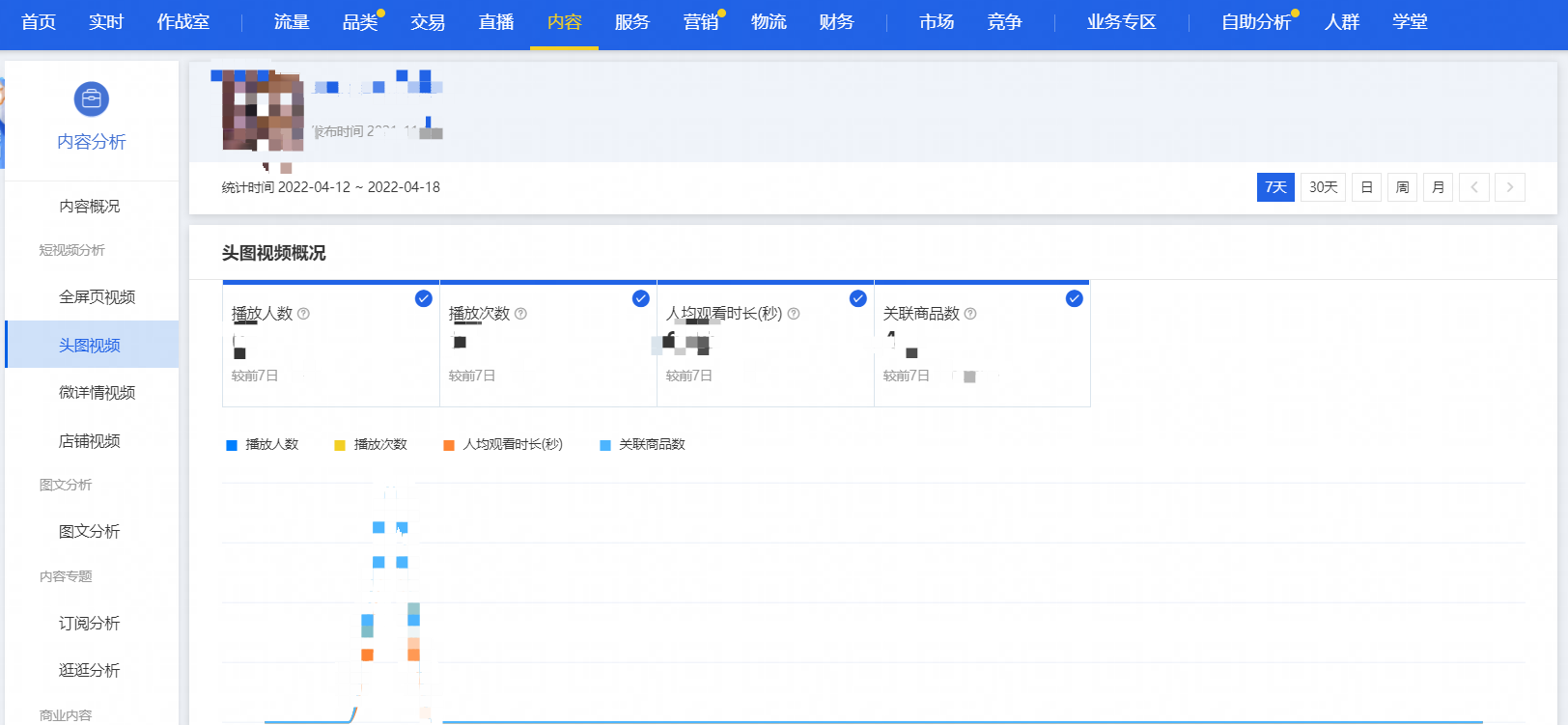Uncheck the 人均观看时长(秒) metric card
Image resolution: width=1568 pixels, height=725 pixels.
tap(857, 298)
